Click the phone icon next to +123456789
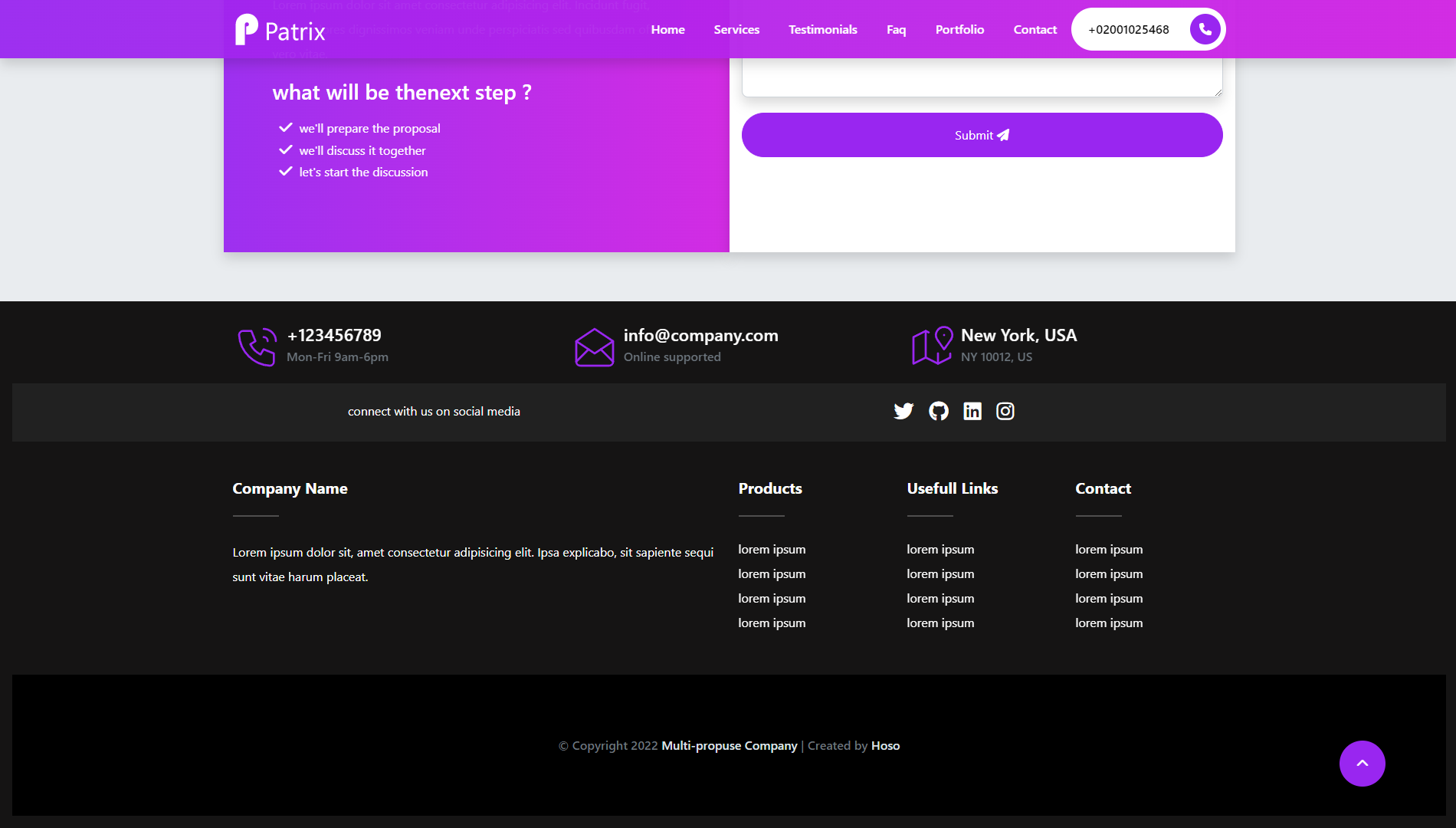 pyautogui.click(x=257, y=347)
